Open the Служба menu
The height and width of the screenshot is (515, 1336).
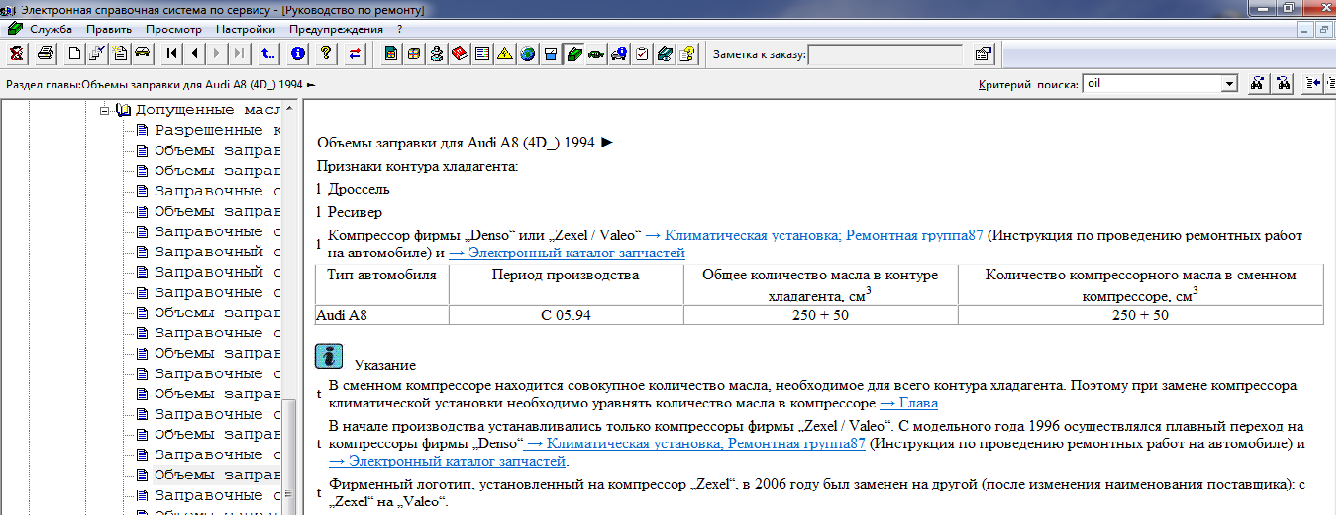click(x=50, y=29)
